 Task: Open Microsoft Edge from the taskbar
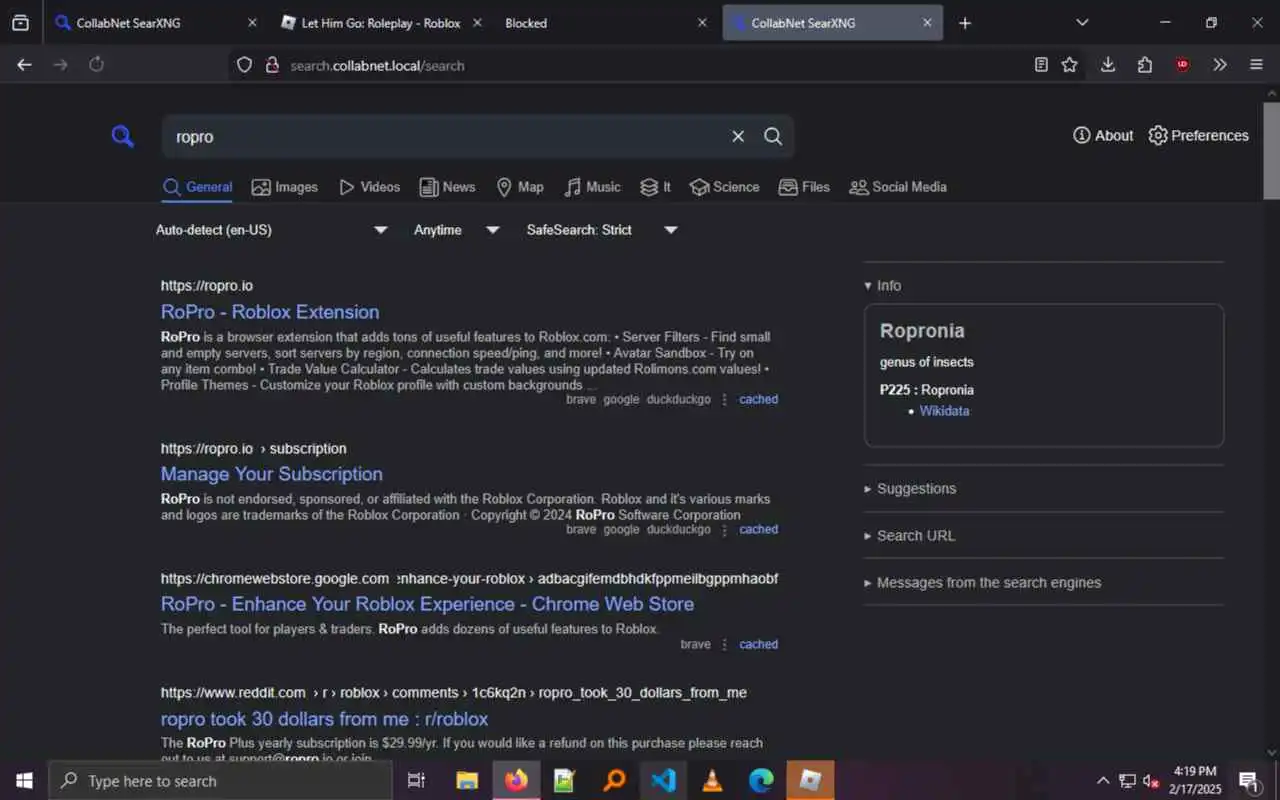point(761,781)
